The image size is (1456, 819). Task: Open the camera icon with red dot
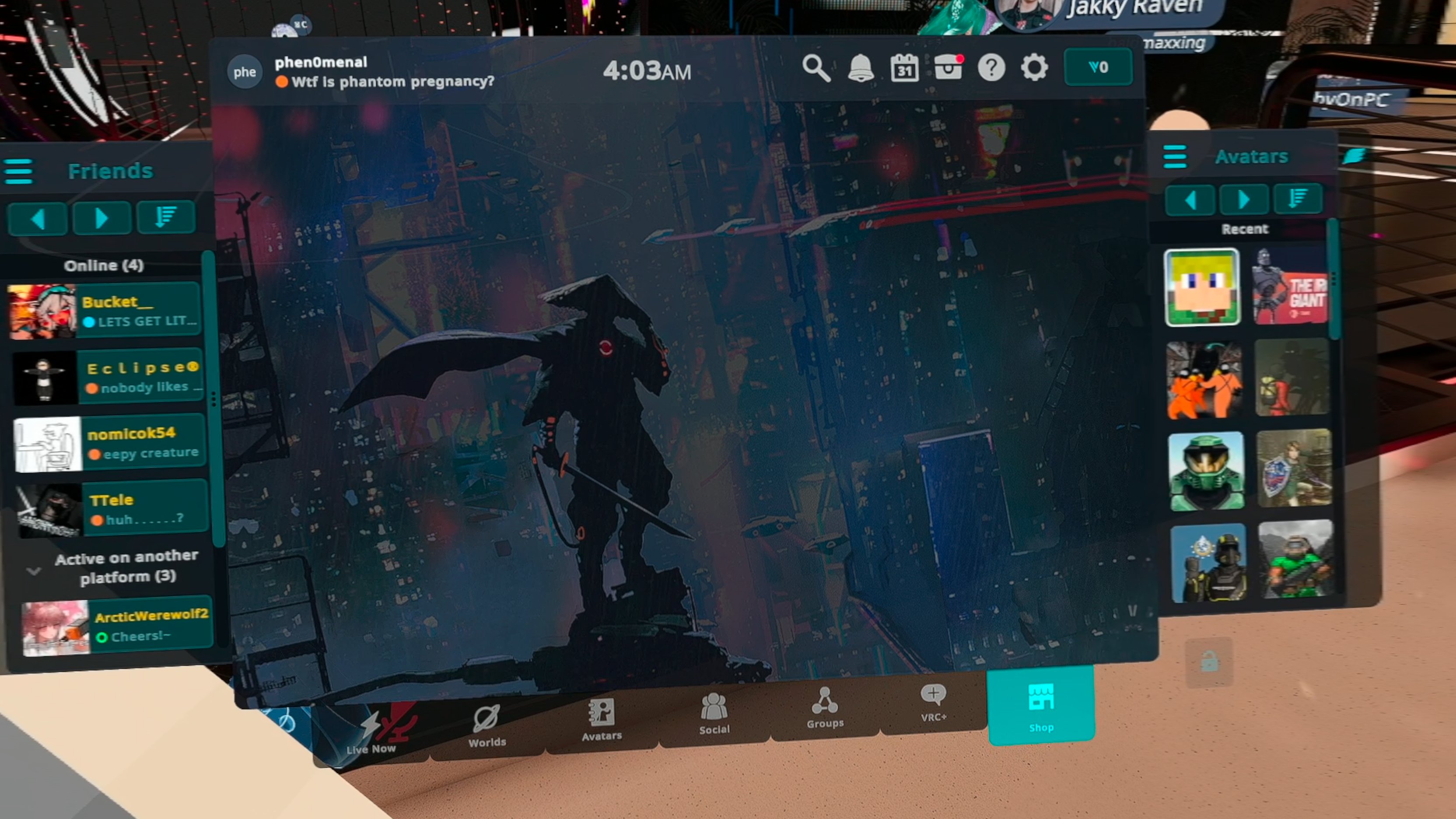(x=948, y=68)
